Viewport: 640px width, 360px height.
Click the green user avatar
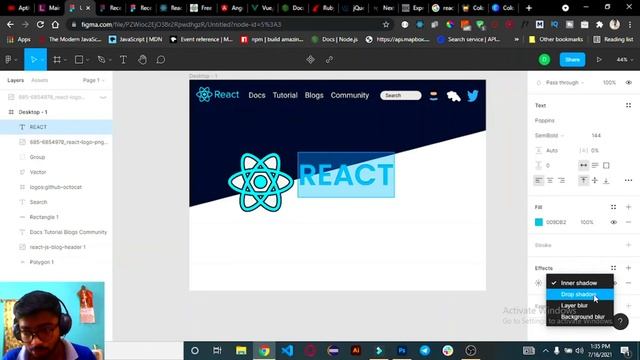[x=544, y=60]
